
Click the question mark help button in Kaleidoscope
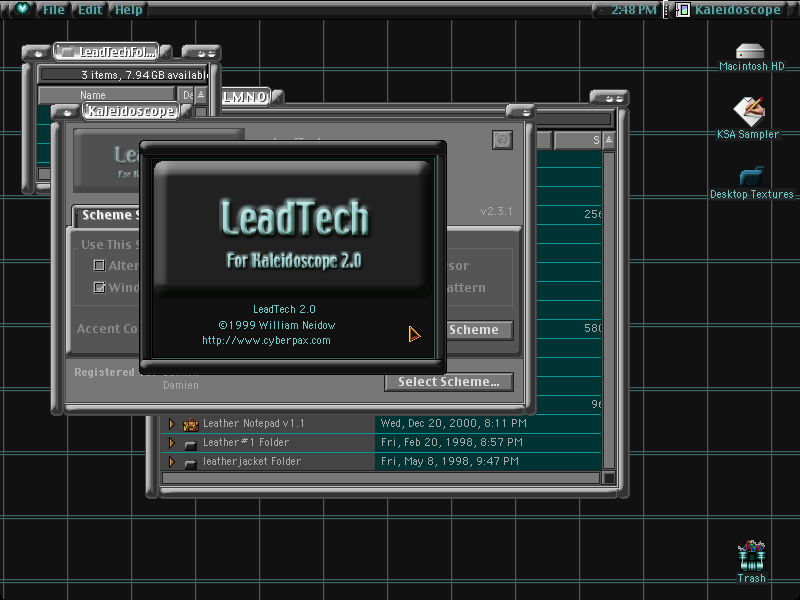[x=502, y=140]
